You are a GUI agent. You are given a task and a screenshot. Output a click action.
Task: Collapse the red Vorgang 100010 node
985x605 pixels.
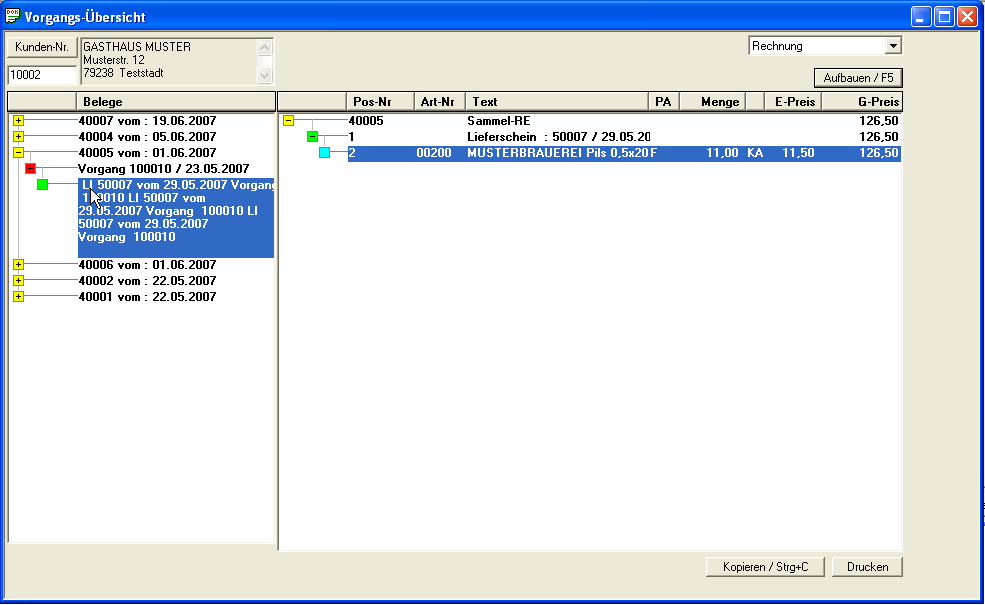(x=30, y=169)
